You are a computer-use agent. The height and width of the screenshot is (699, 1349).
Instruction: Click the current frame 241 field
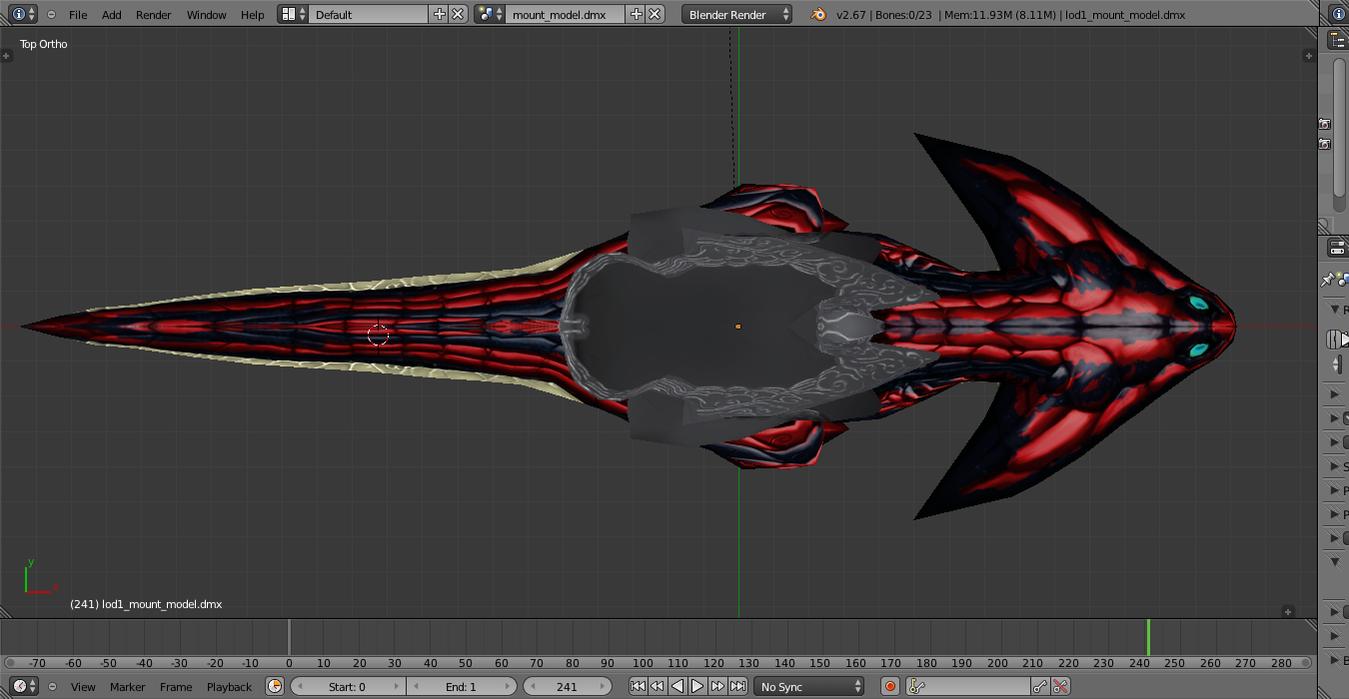click(x=567, y=686)
